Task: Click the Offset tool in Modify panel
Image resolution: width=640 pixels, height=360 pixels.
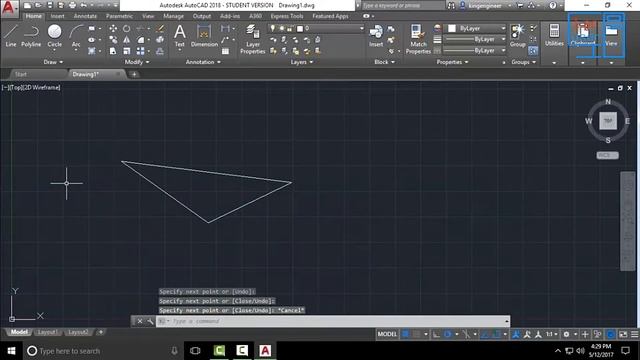Action: (x=160, y=51)
